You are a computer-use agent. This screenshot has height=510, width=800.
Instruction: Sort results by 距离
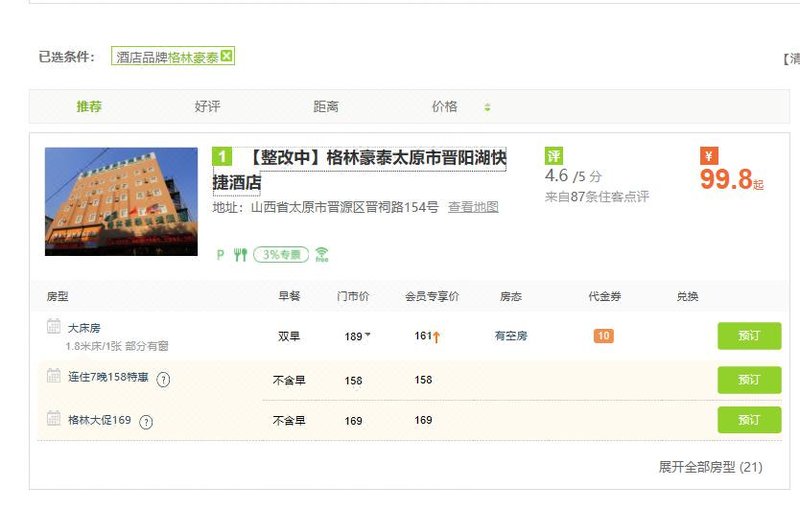tap(326, 107)
